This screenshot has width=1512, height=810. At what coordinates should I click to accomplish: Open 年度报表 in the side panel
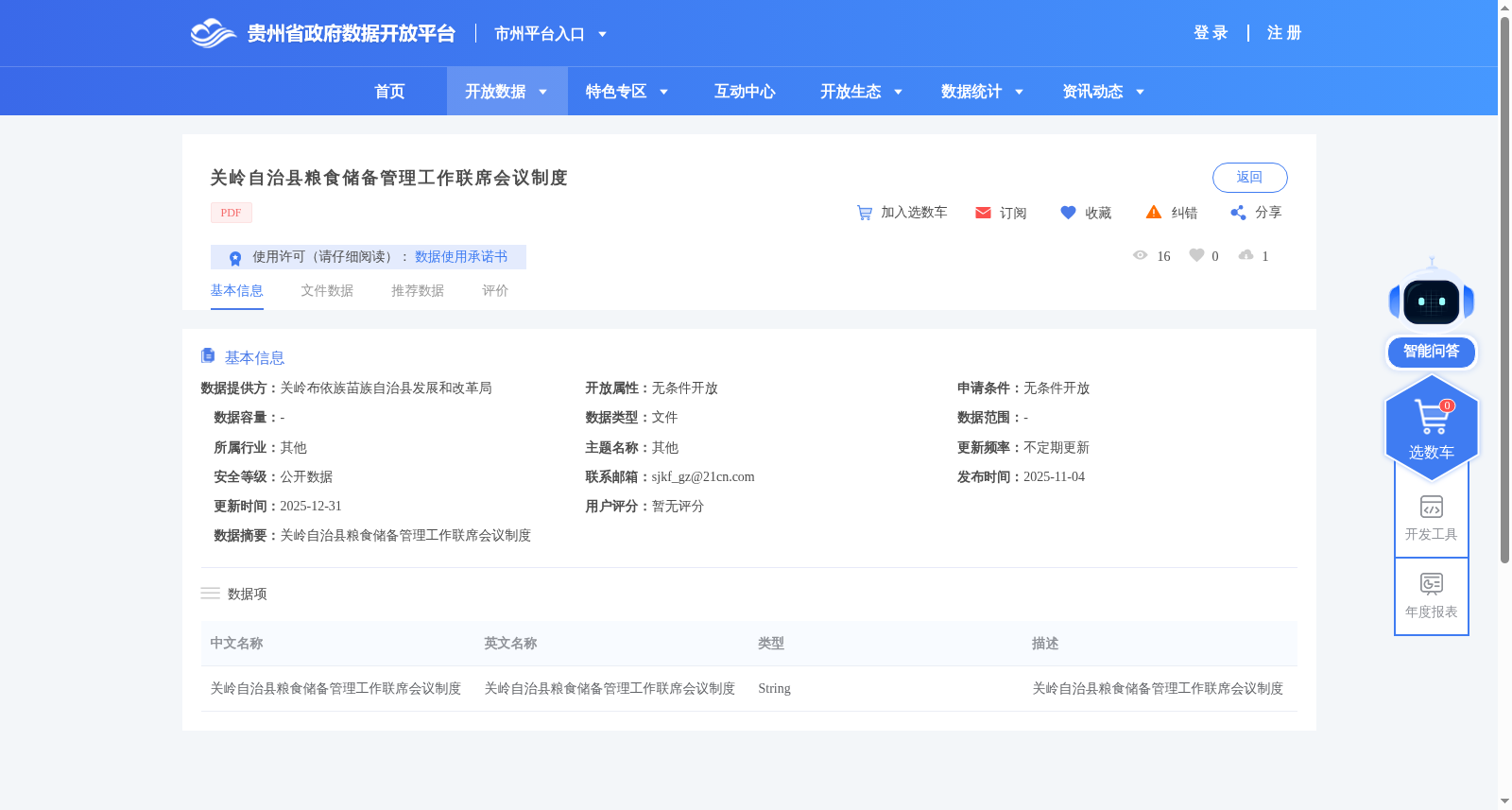(1432, 595)
